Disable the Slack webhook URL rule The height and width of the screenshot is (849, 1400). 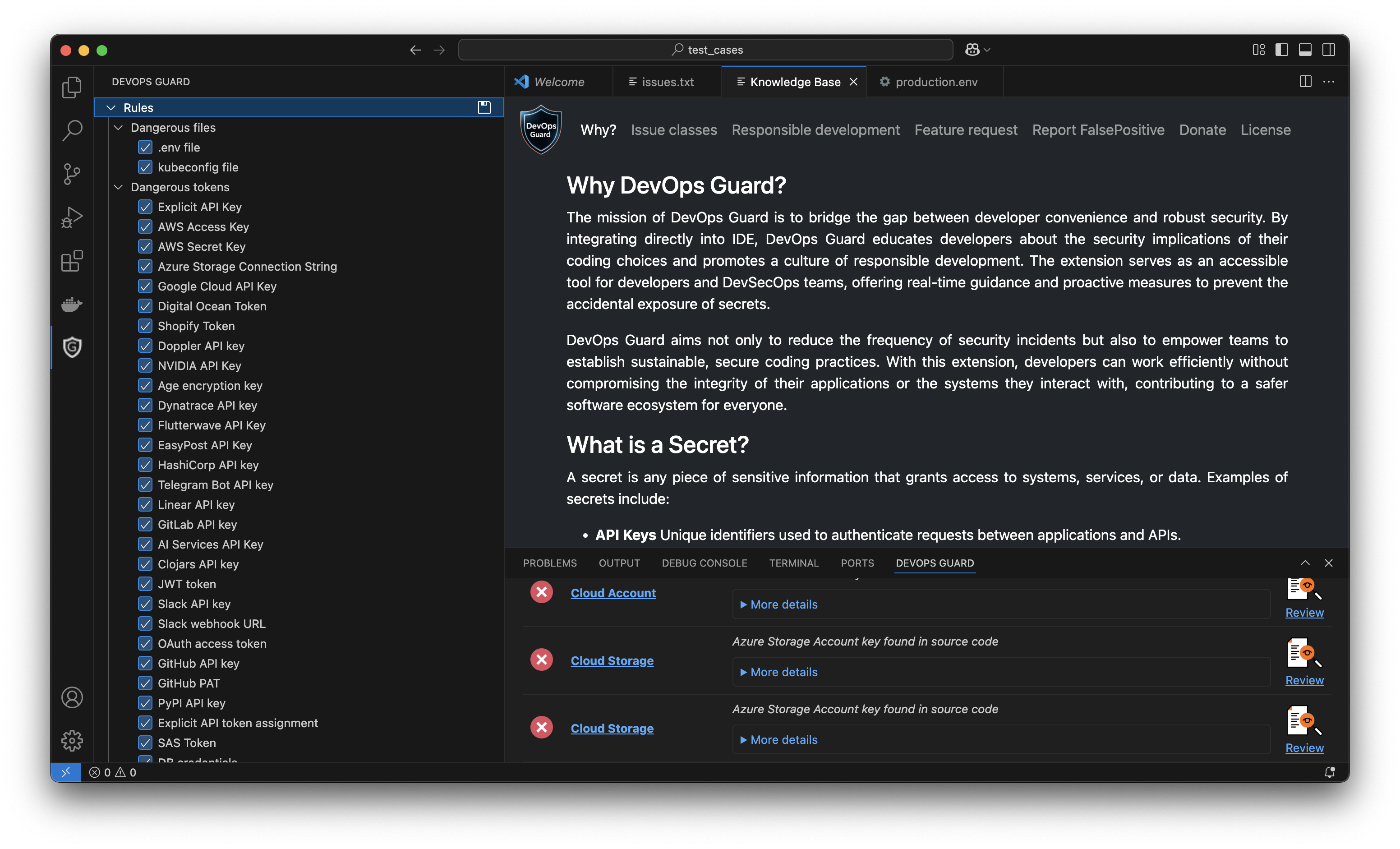145,623
